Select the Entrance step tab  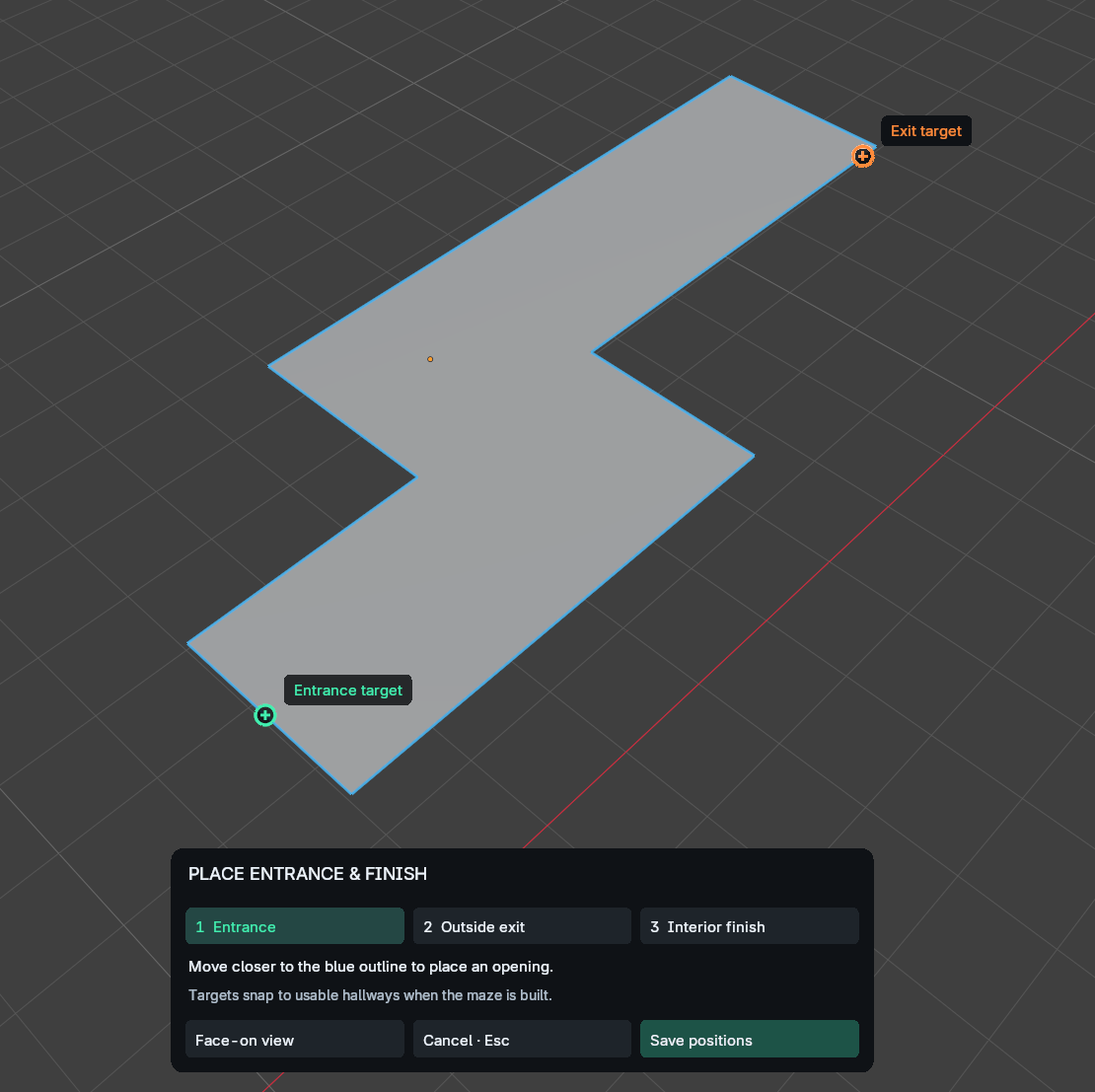point(295,926)
